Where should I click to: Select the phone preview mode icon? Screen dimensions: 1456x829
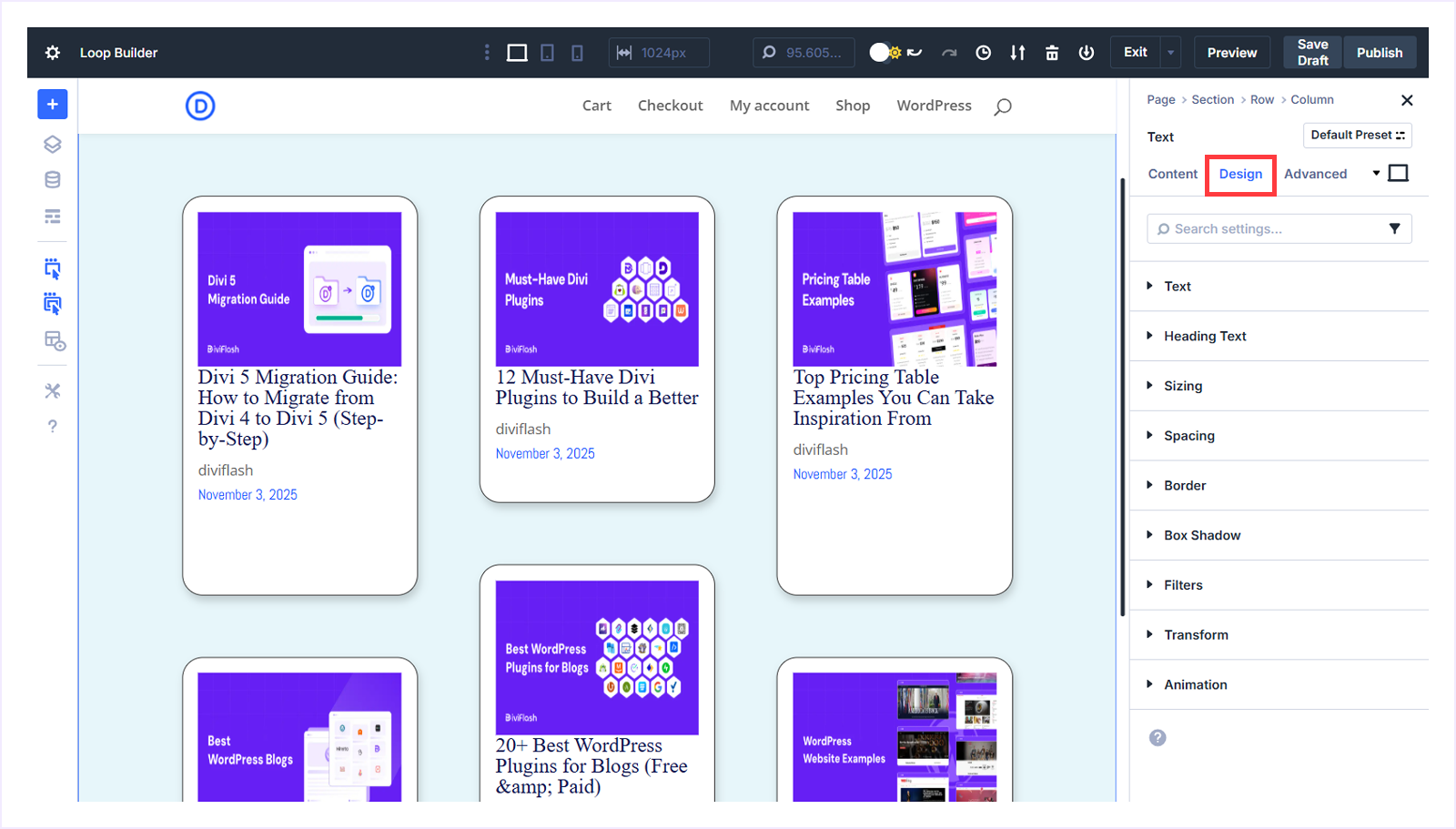(x=575, y=52)
